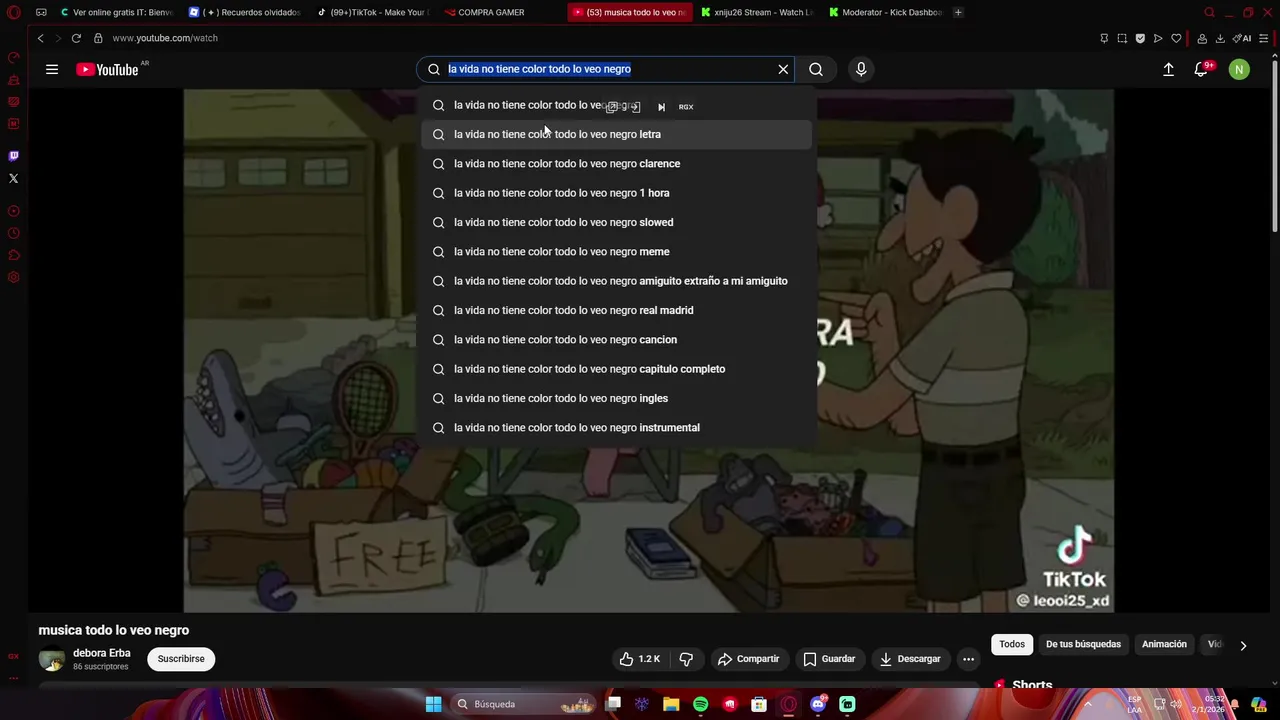This screenshot has width=1280, height=720.
Task: Take a snapshot with the capture icon
Action: (x=1122, y=38)
